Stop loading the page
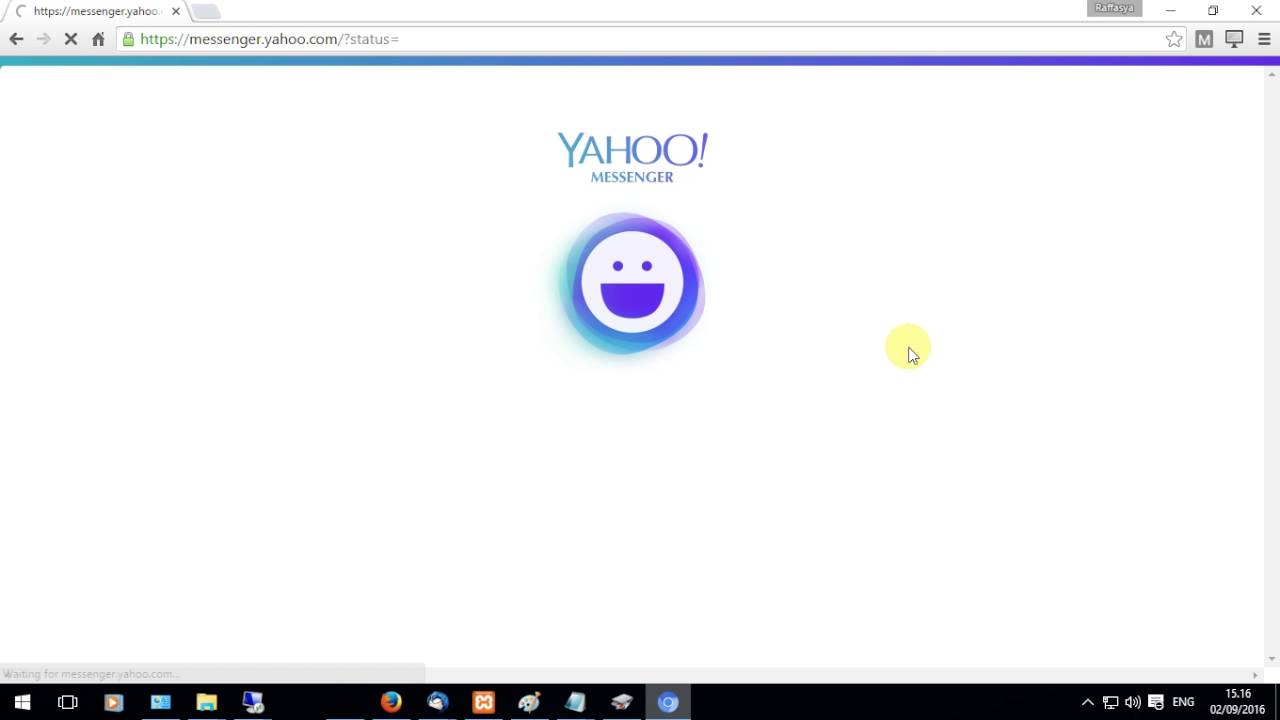1280x720 pixels. [x=71, y=39]
